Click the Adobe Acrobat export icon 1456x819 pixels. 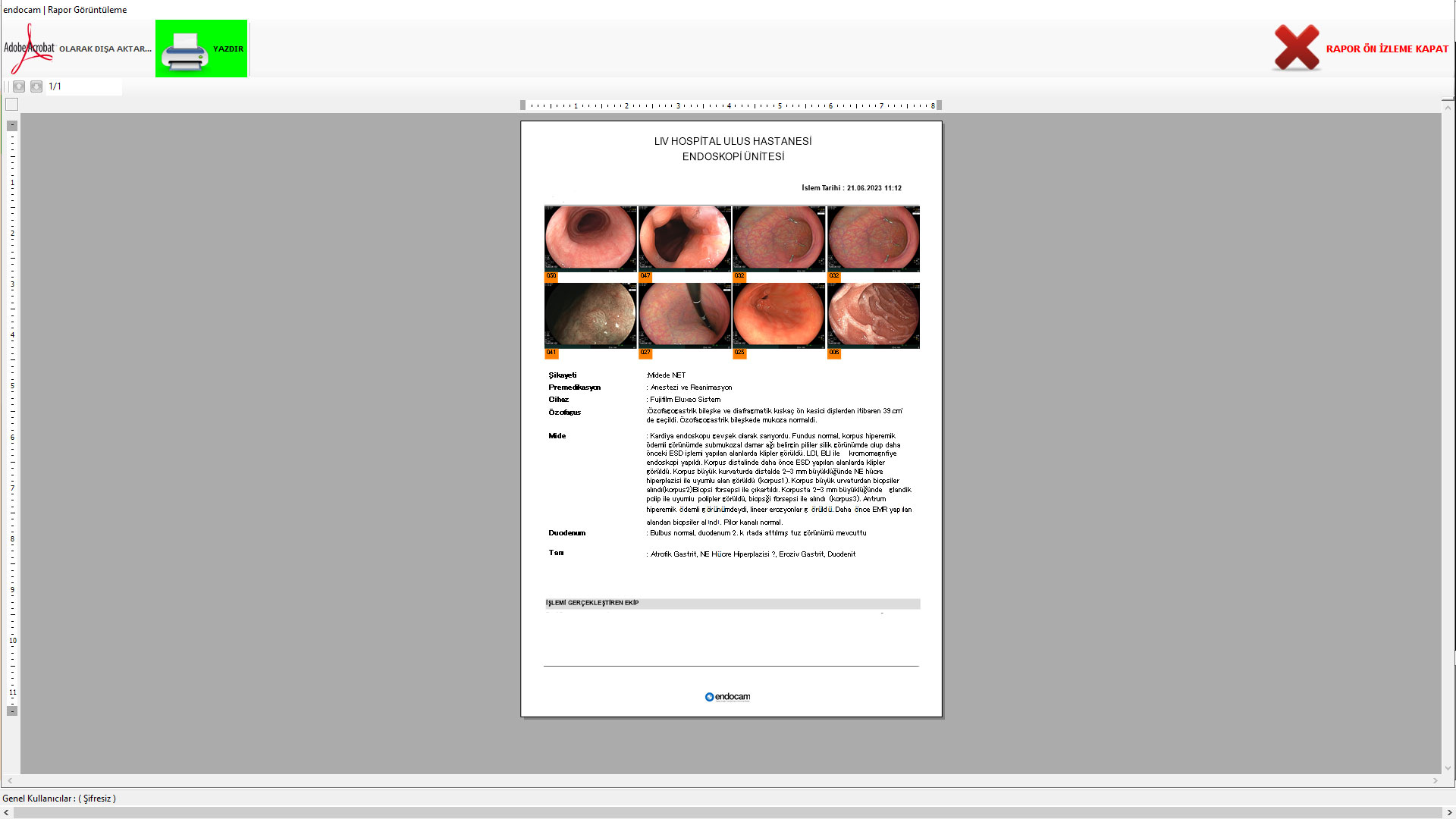pos(29,49)
